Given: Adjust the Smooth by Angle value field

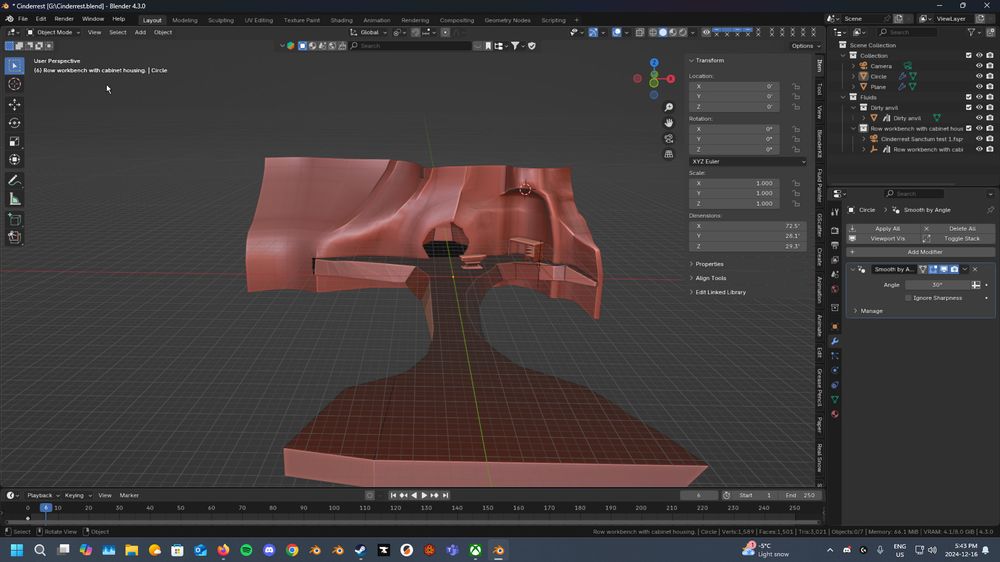Looking at the screenshot, I should coord(937,285).
